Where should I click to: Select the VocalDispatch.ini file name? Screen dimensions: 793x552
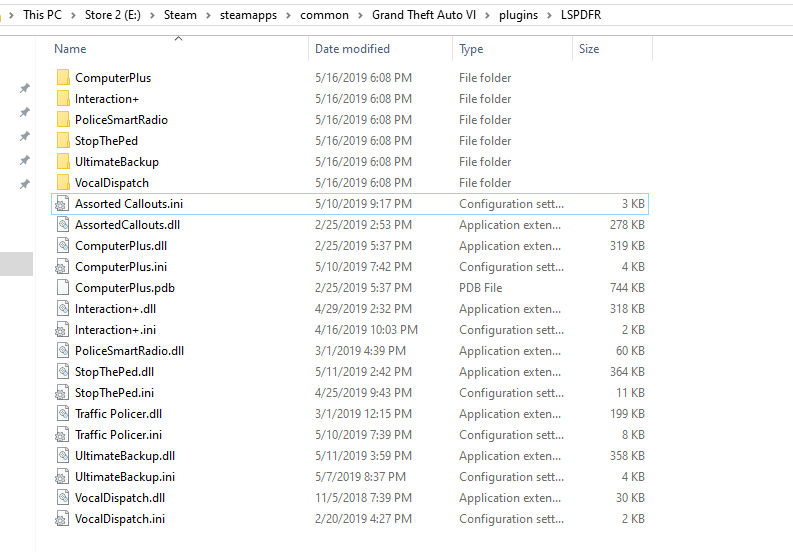120,519
